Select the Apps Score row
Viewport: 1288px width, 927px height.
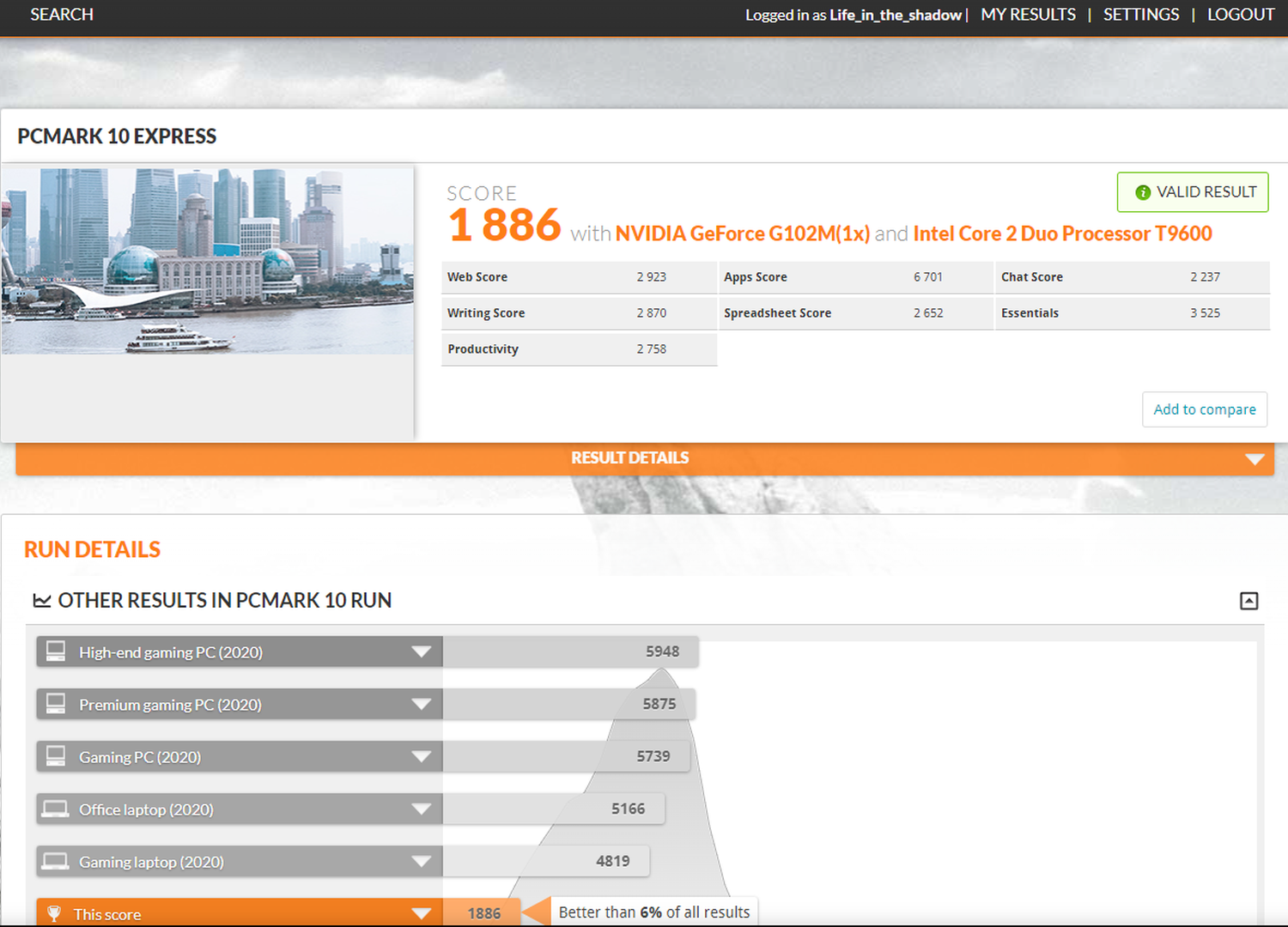point(855,277)
